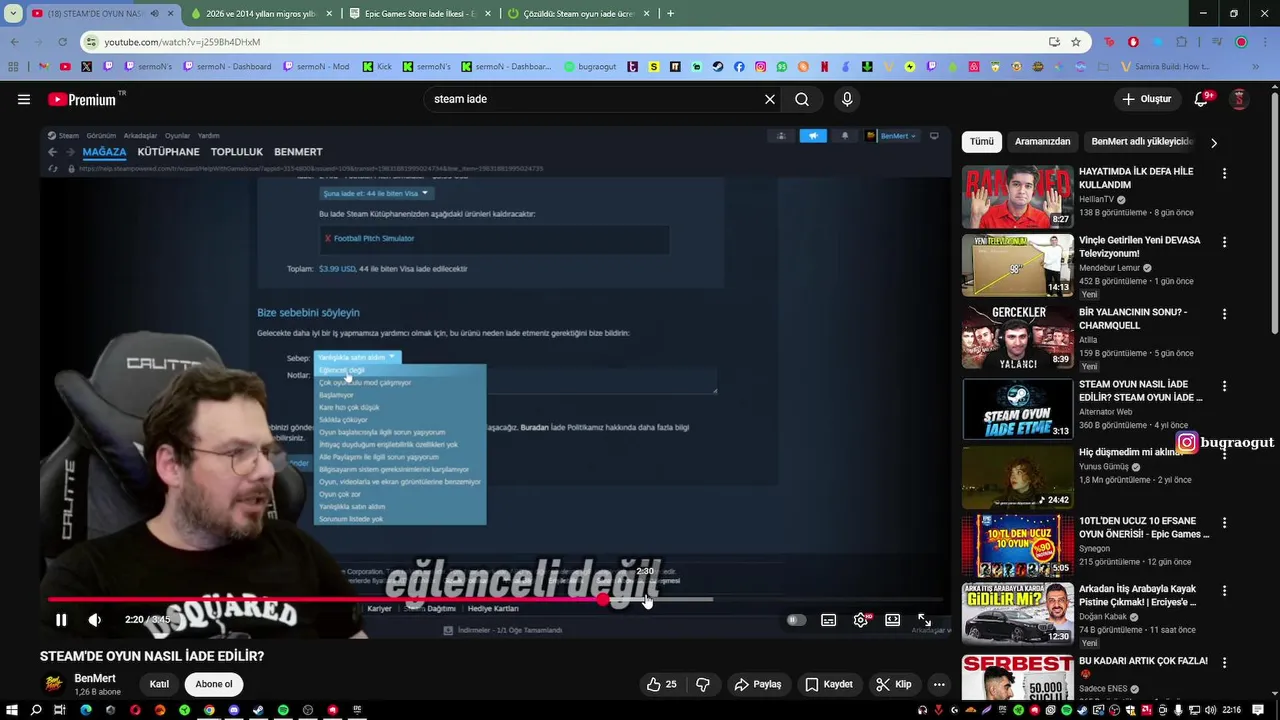Open Windows taskbar search

36,710
